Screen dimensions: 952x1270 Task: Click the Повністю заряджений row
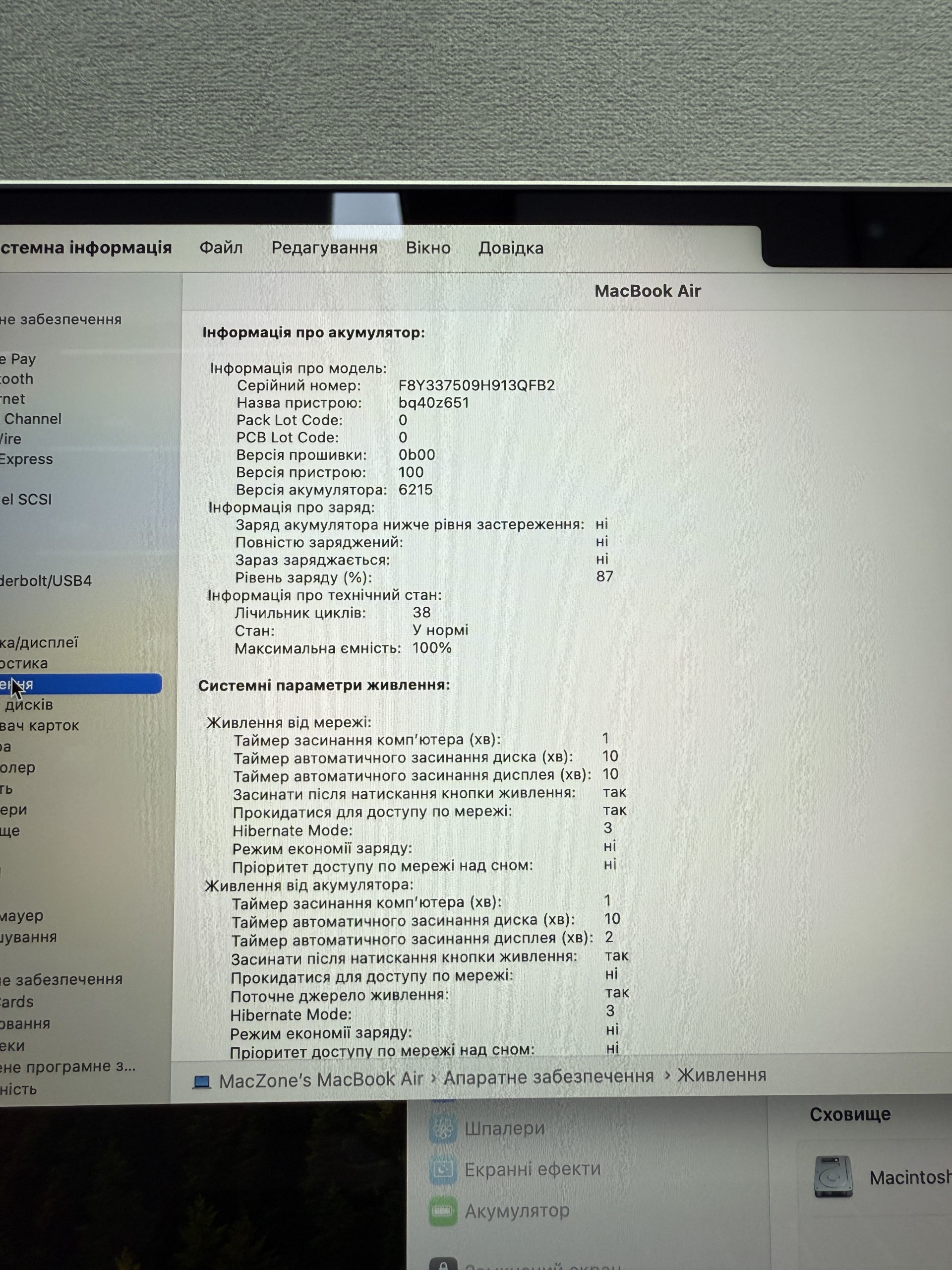click(422, 542)
